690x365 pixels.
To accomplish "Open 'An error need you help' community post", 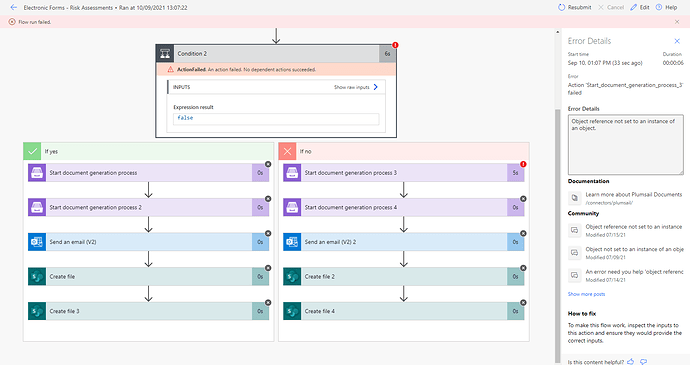I will [x=634, y=272].
